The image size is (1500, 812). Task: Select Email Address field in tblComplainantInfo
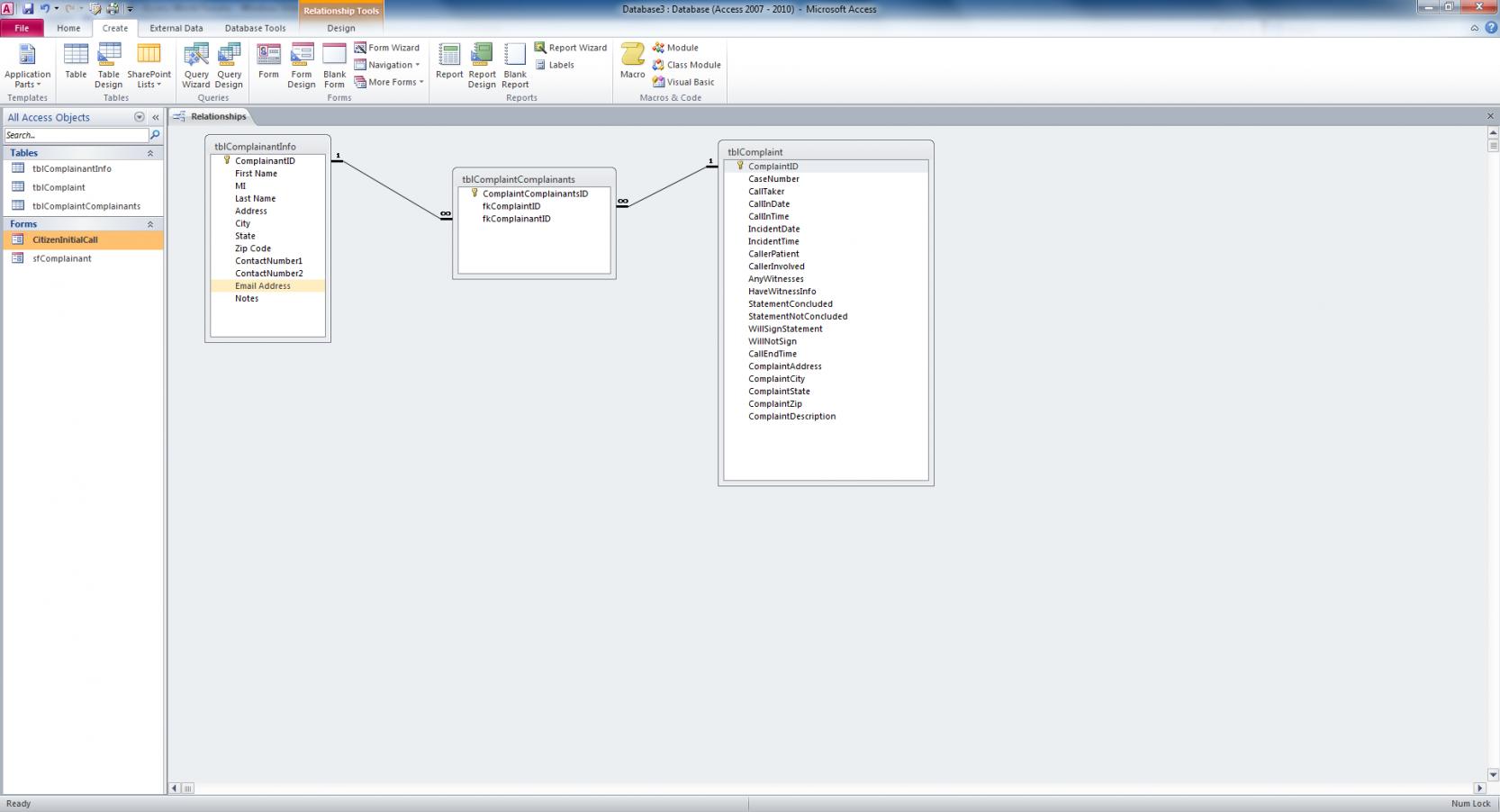(267, 286)
